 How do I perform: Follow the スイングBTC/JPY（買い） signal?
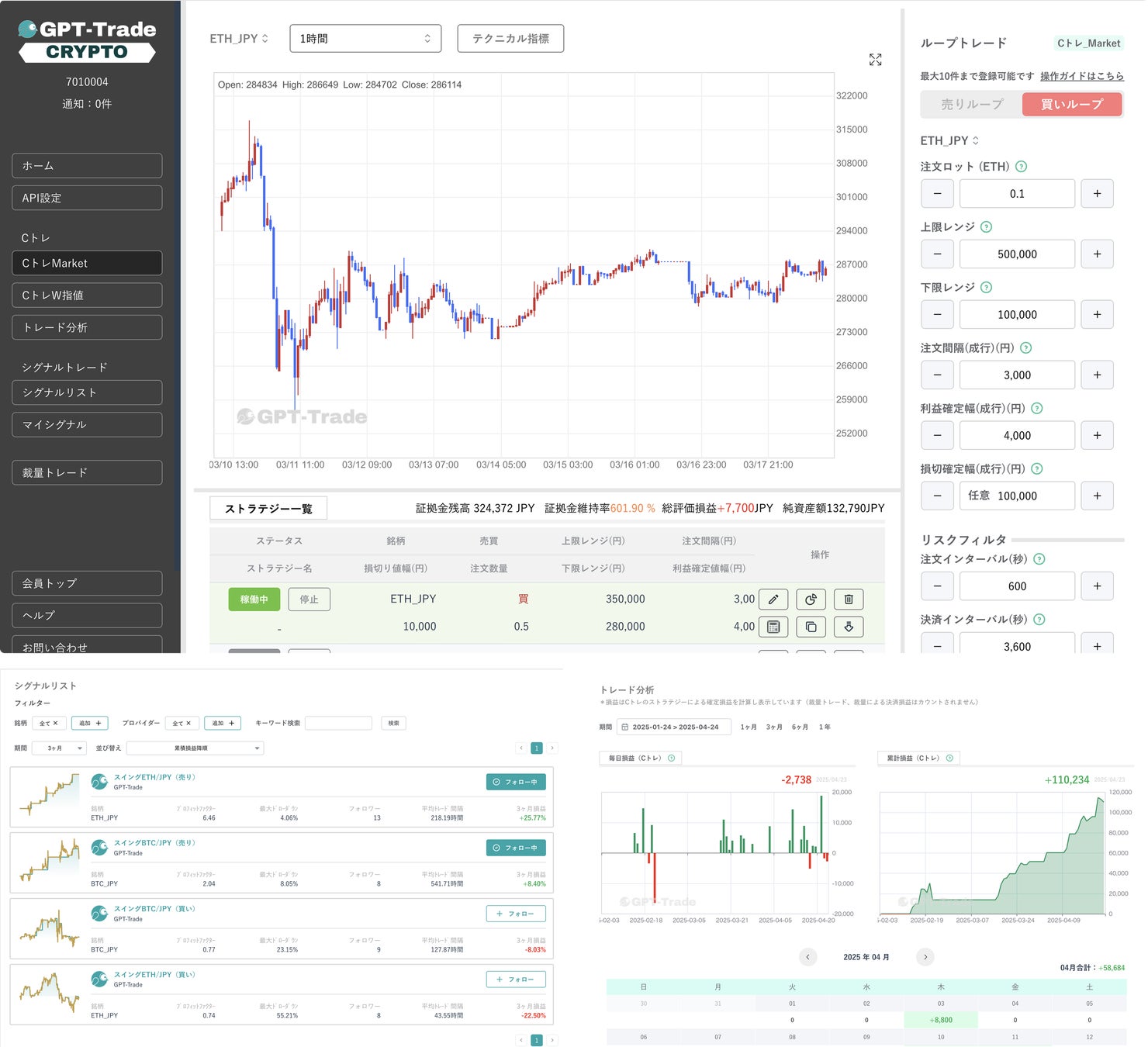(x=516, y=914)
